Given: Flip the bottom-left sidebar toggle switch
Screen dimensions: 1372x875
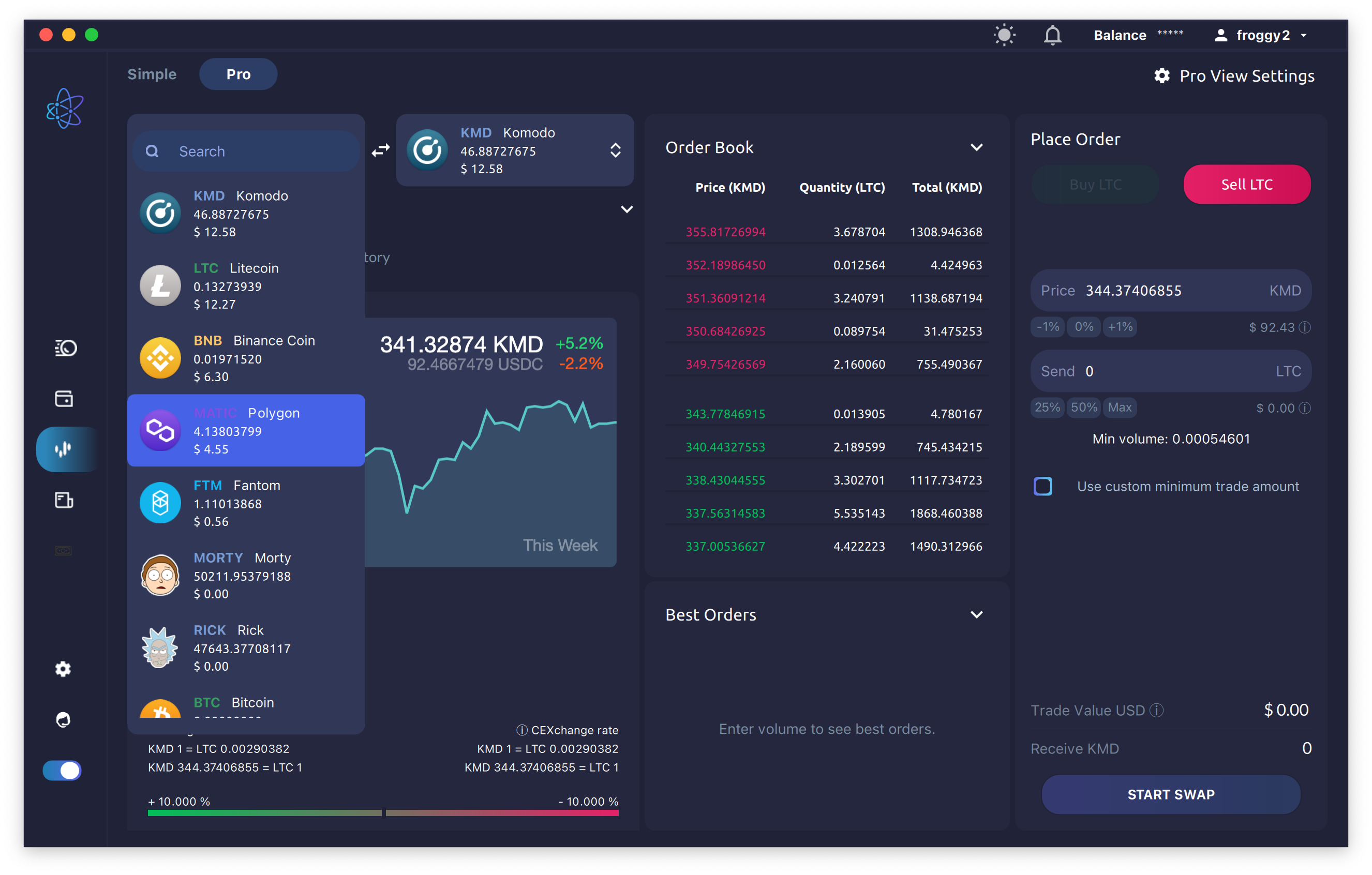Looking at the screenshot, I should (62, 770).
